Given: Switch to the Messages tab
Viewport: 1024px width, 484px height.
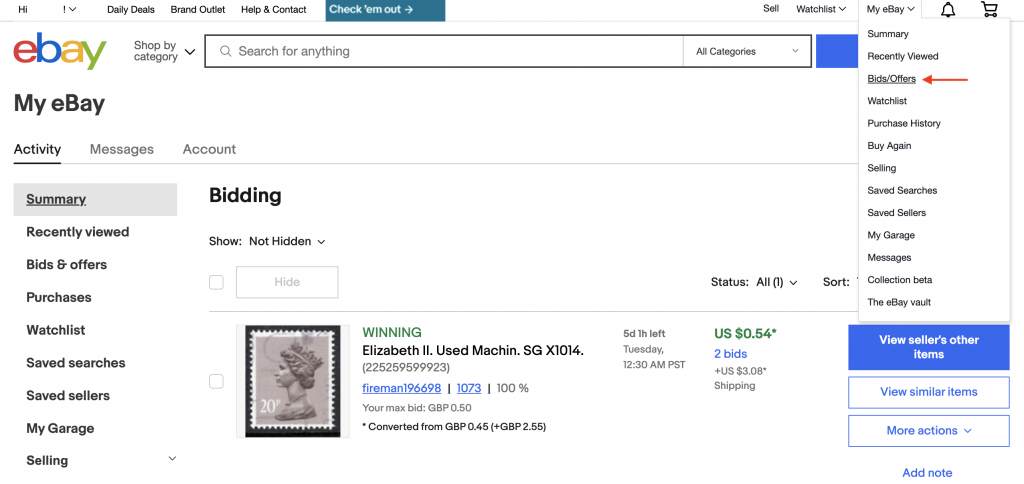Looking at the screenshot, I should (x=122, y=149).
